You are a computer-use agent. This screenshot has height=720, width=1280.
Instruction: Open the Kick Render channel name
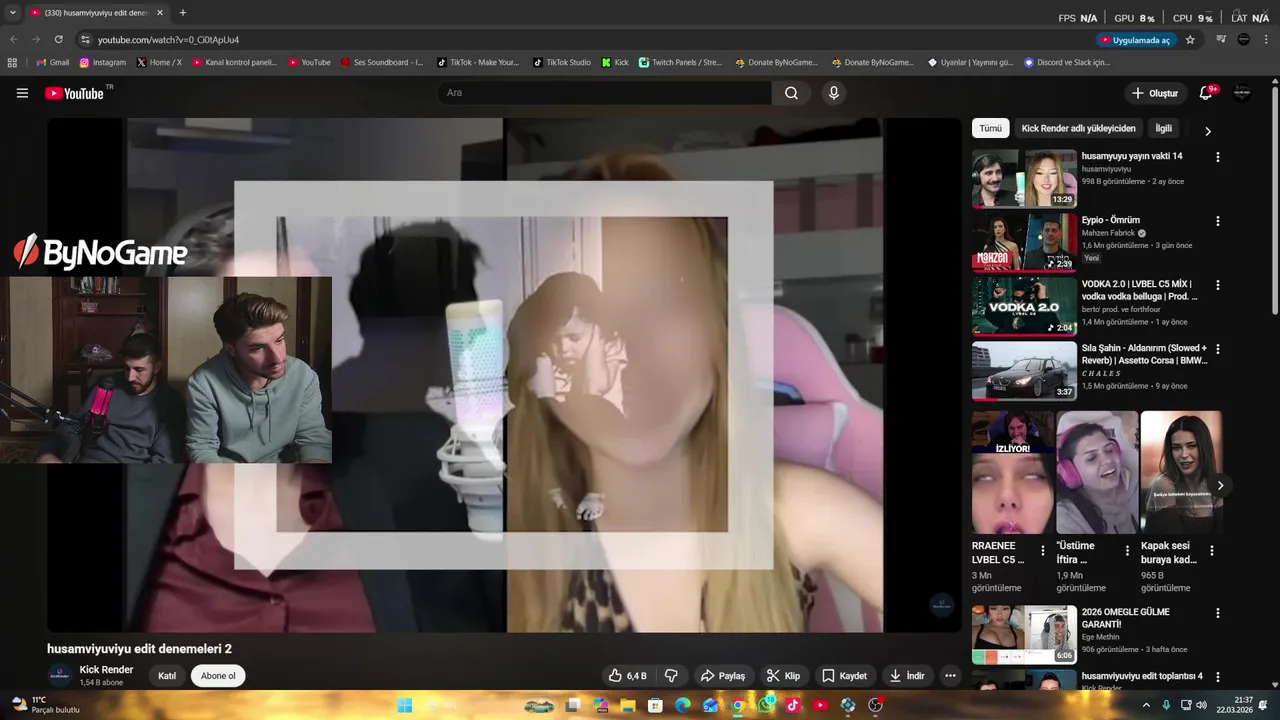pos(106,670)
